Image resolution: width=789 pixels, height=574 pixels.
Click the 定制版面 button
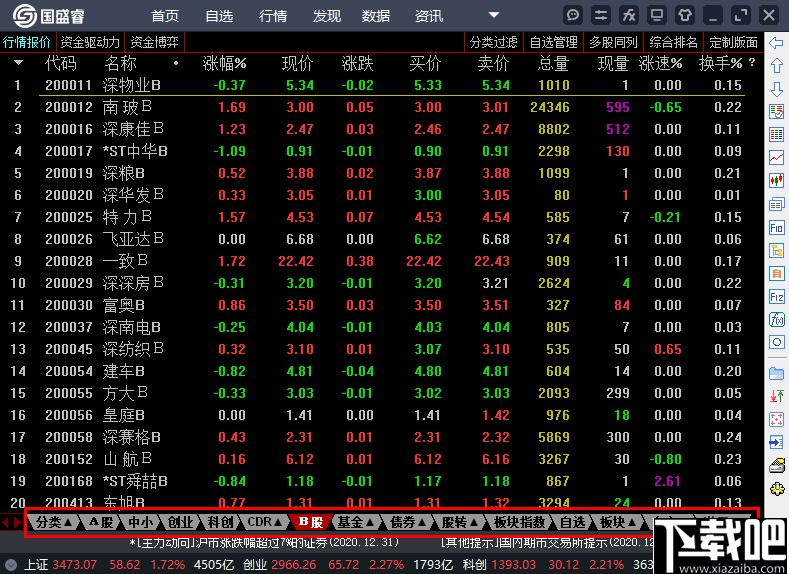[733, 42]
